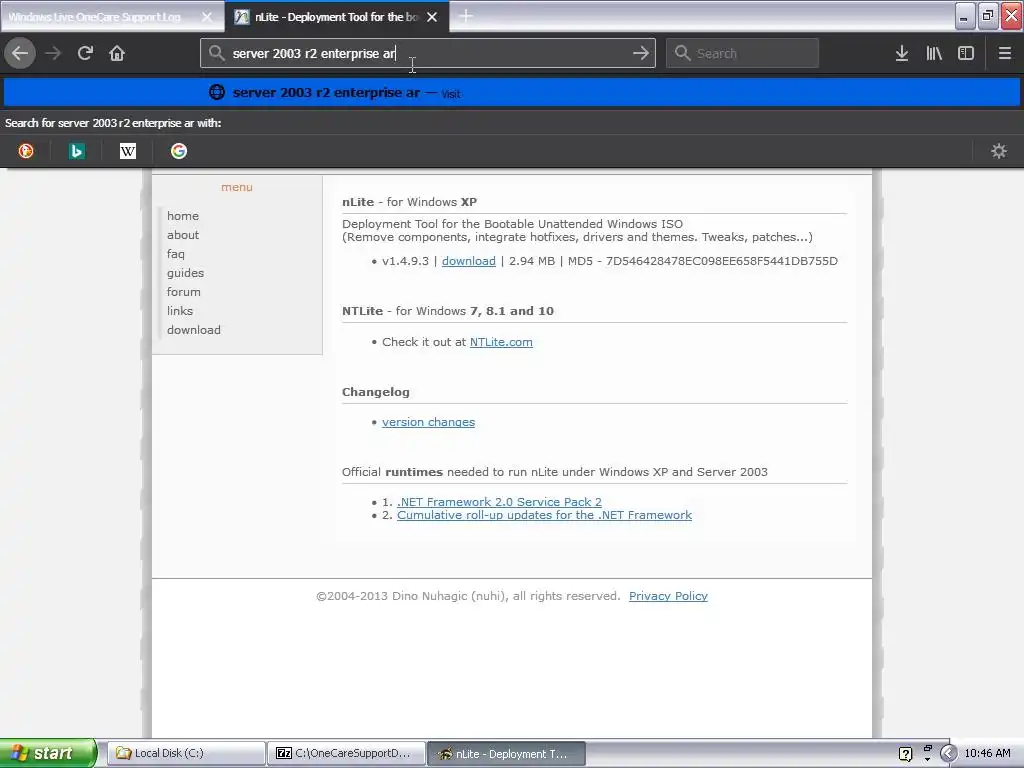
Task: Search with Bing icon
Action: tap(77, 151)
